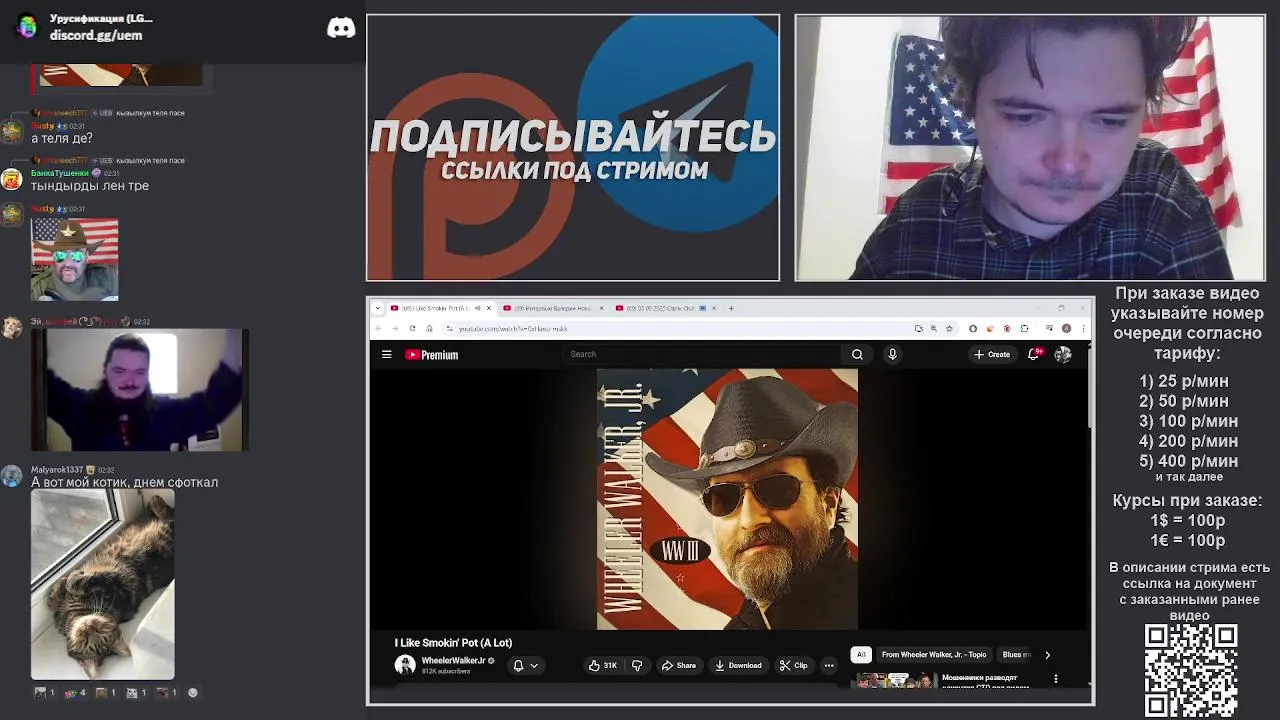Click the Мошенники разводят video thumbnail
This screenshot has width=1280, height=720.
point(896,681)
